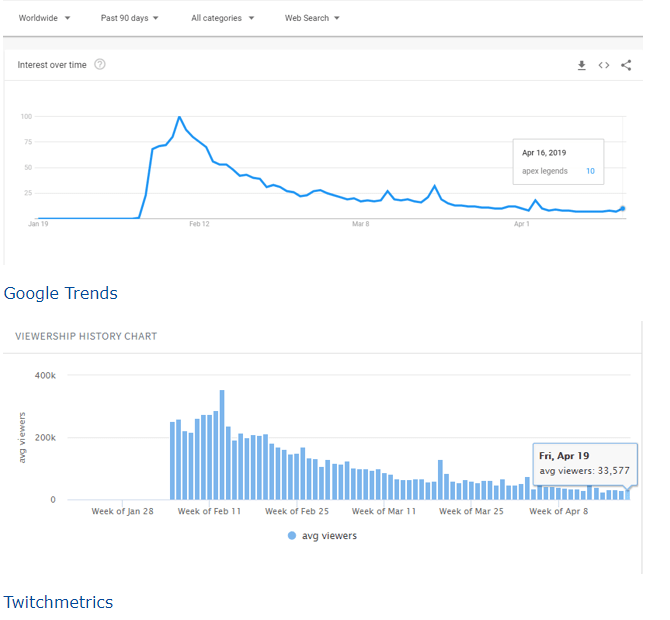
Task: Click the 'Week of Jan 28' label
Action: click(x=122, y=511)
